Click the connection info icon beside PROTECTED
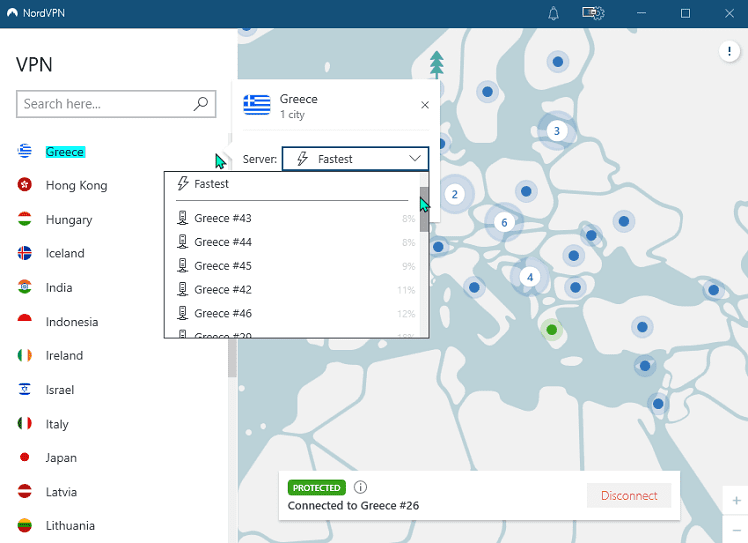Viewport: 748px width, 543px height. pos(361,487)
